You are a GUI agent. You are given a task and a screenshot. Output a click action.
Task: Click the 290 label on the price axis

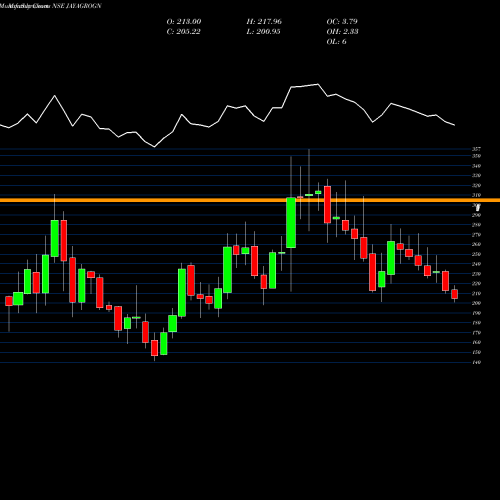point(476,215)
